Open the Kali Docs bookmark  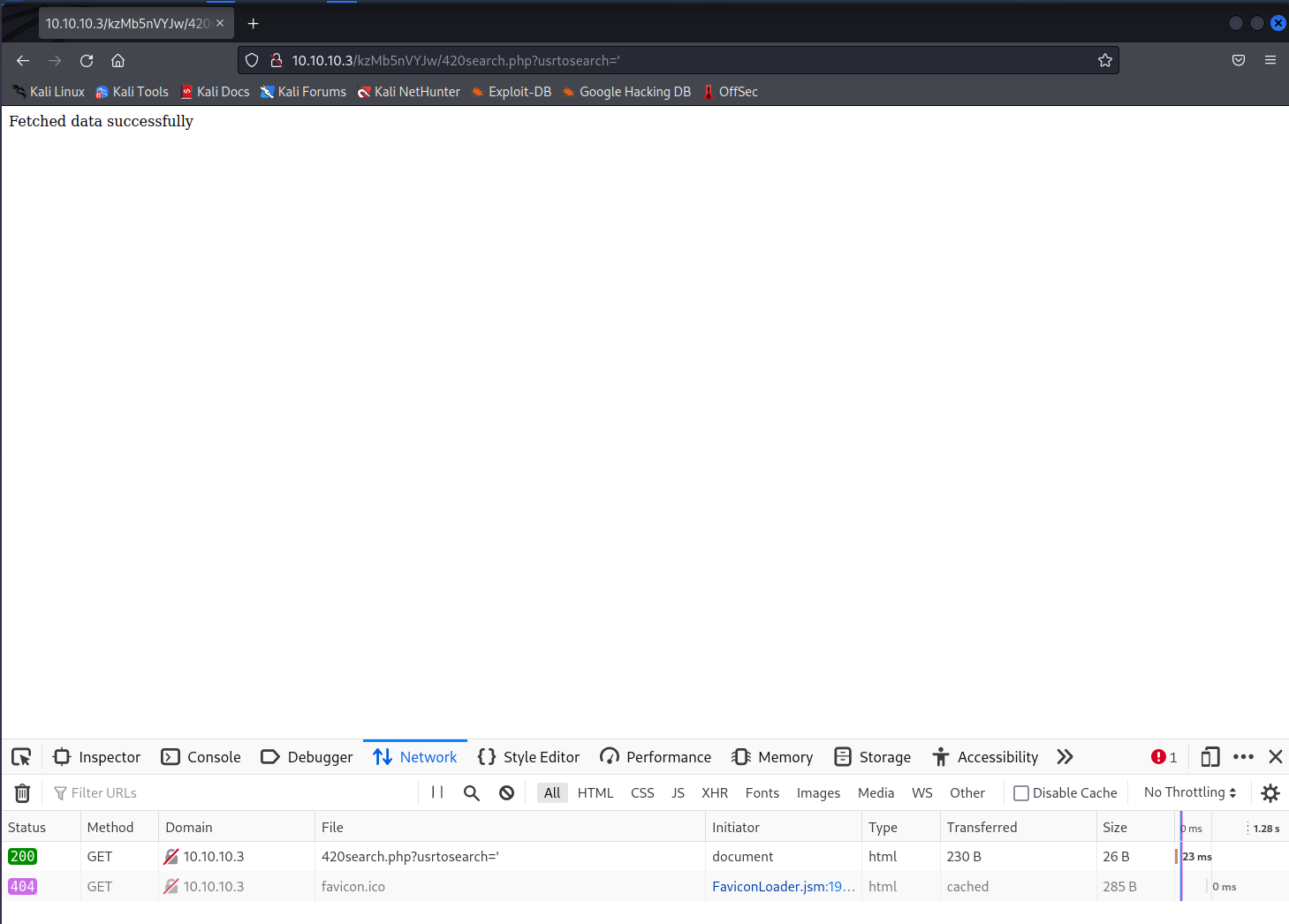coord(215,92)
